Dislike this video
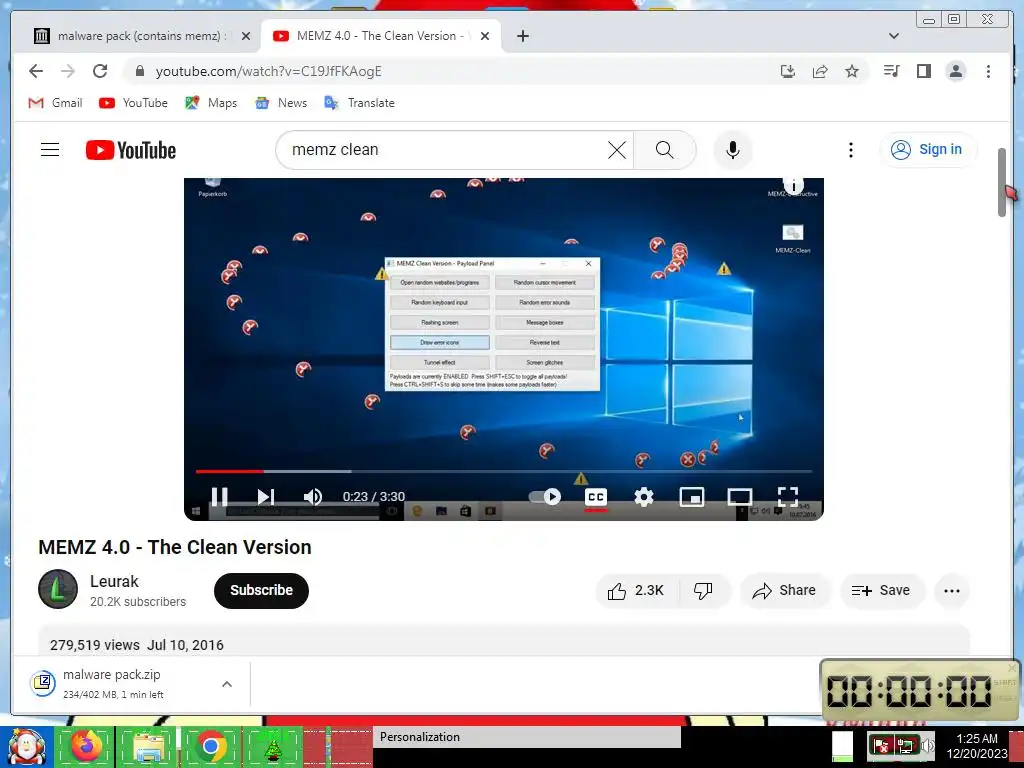1024x768 pixels. point(703,590)
